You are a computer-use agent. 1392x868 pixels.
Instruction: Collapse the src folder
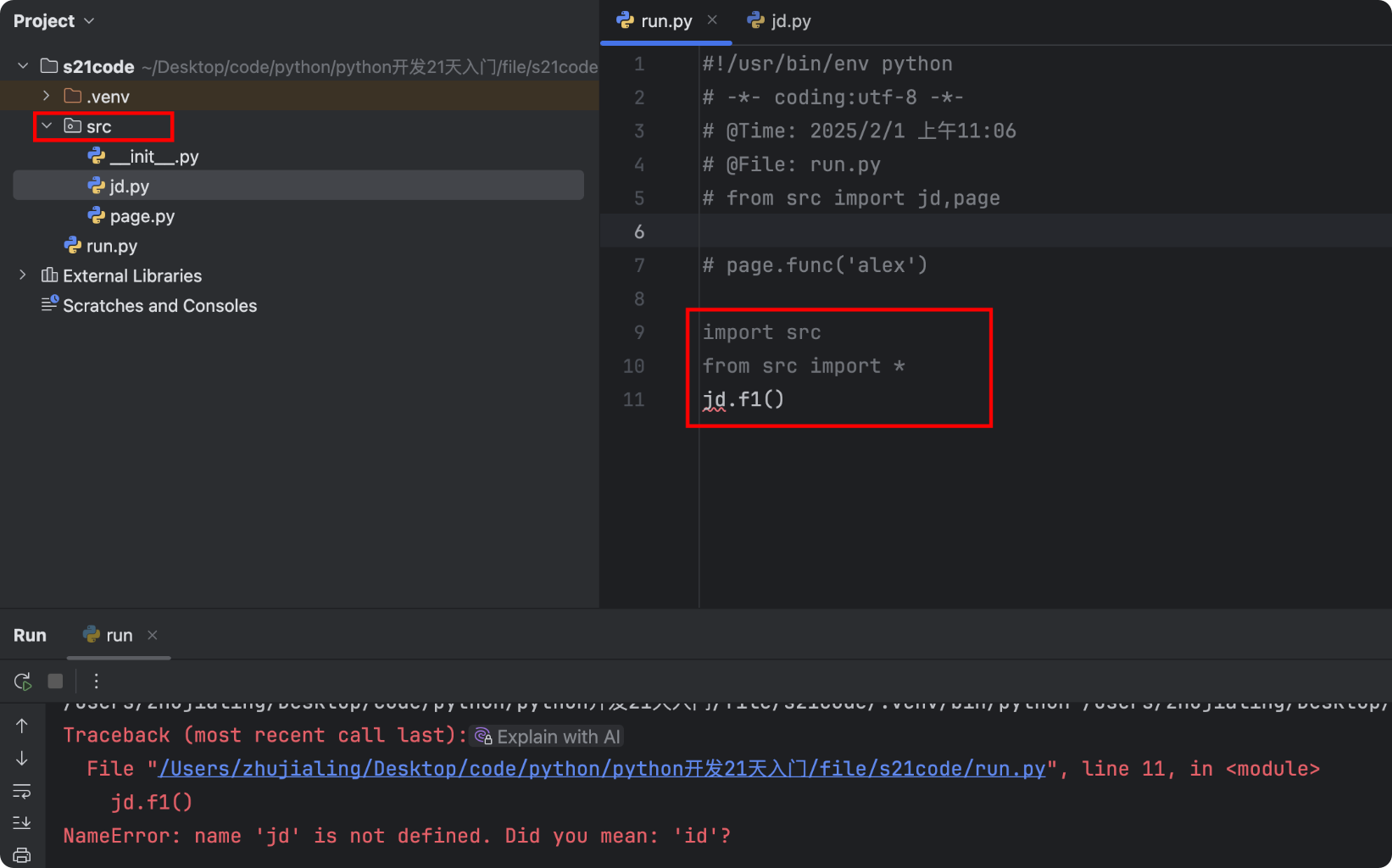47,125
